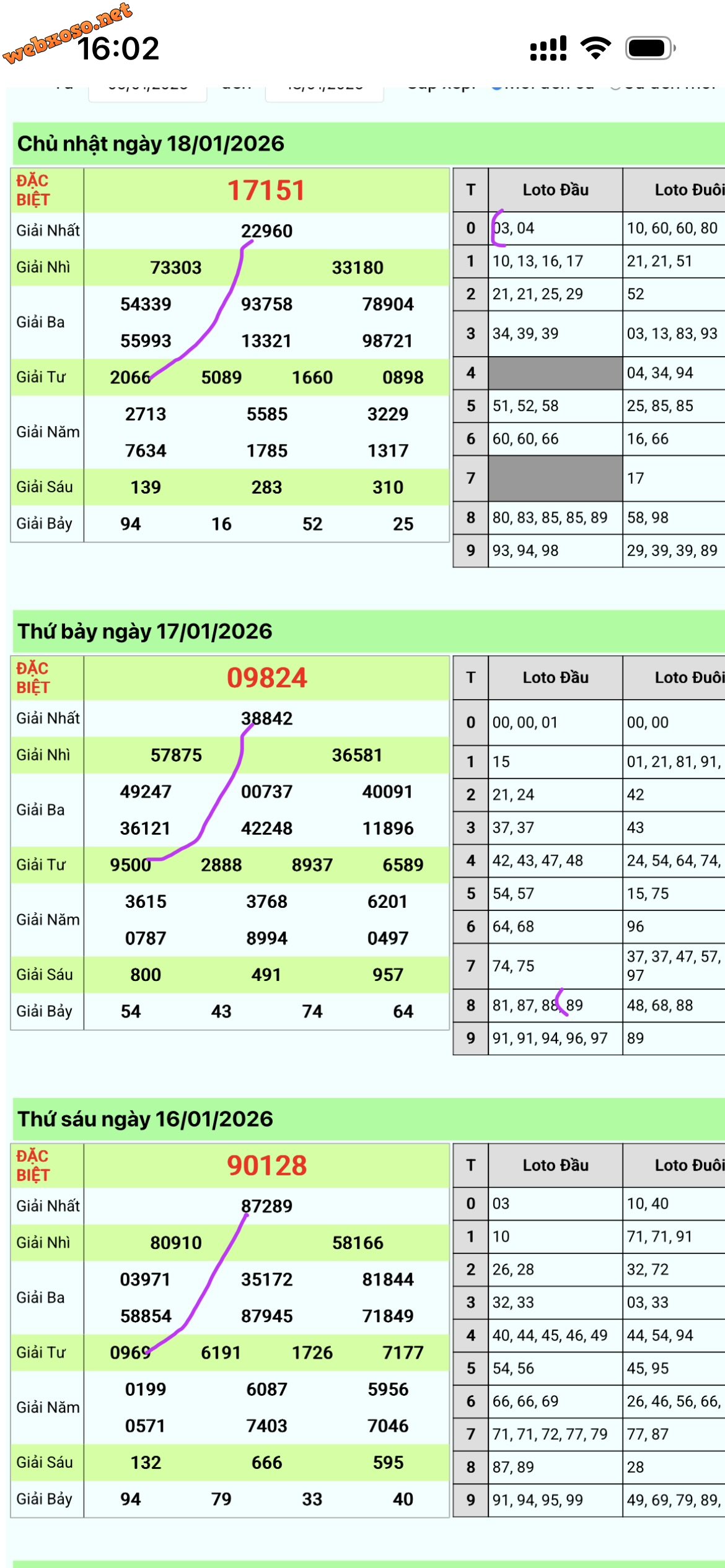Select seventh prize 74 on 17/01/2026

312,1011
